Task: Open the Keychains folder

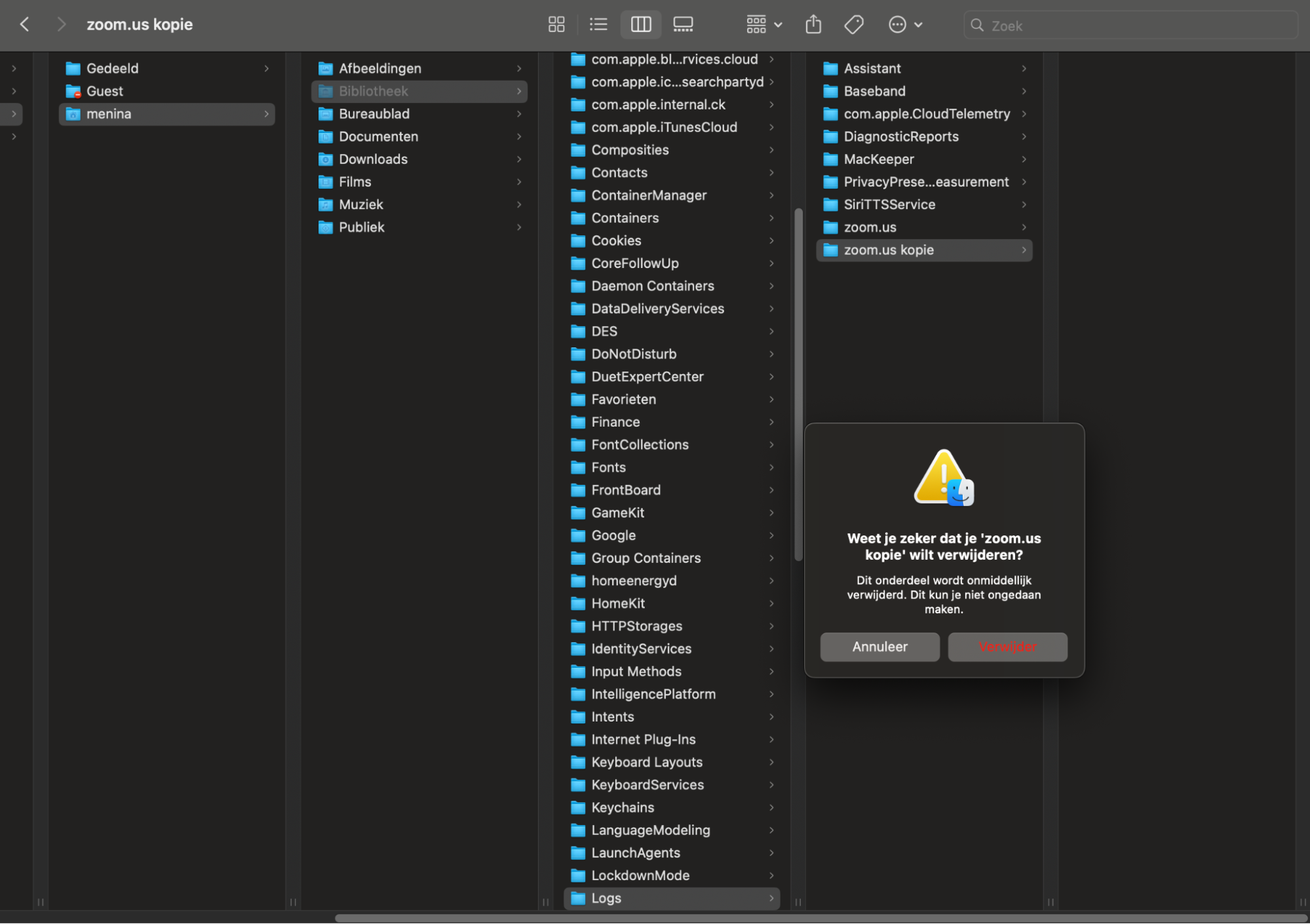Action: 622,807
